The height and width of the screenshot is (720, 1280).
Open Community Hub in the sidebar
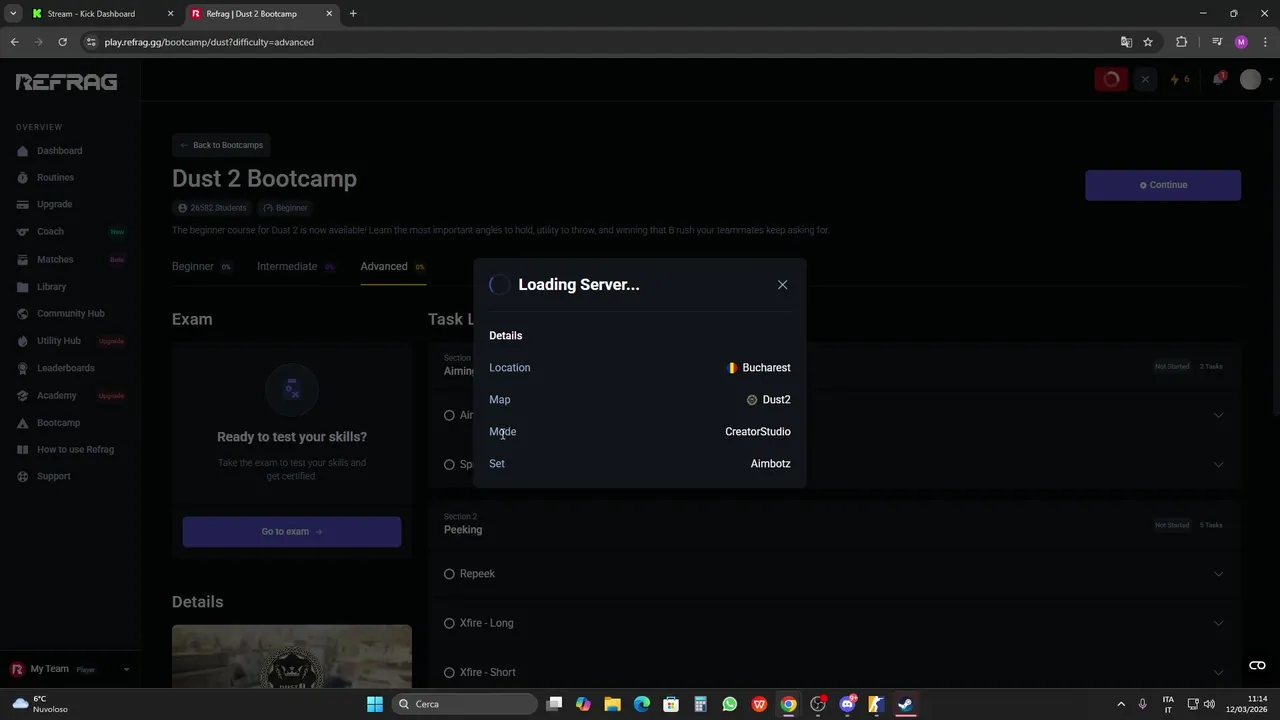click(x=70, y=313)
